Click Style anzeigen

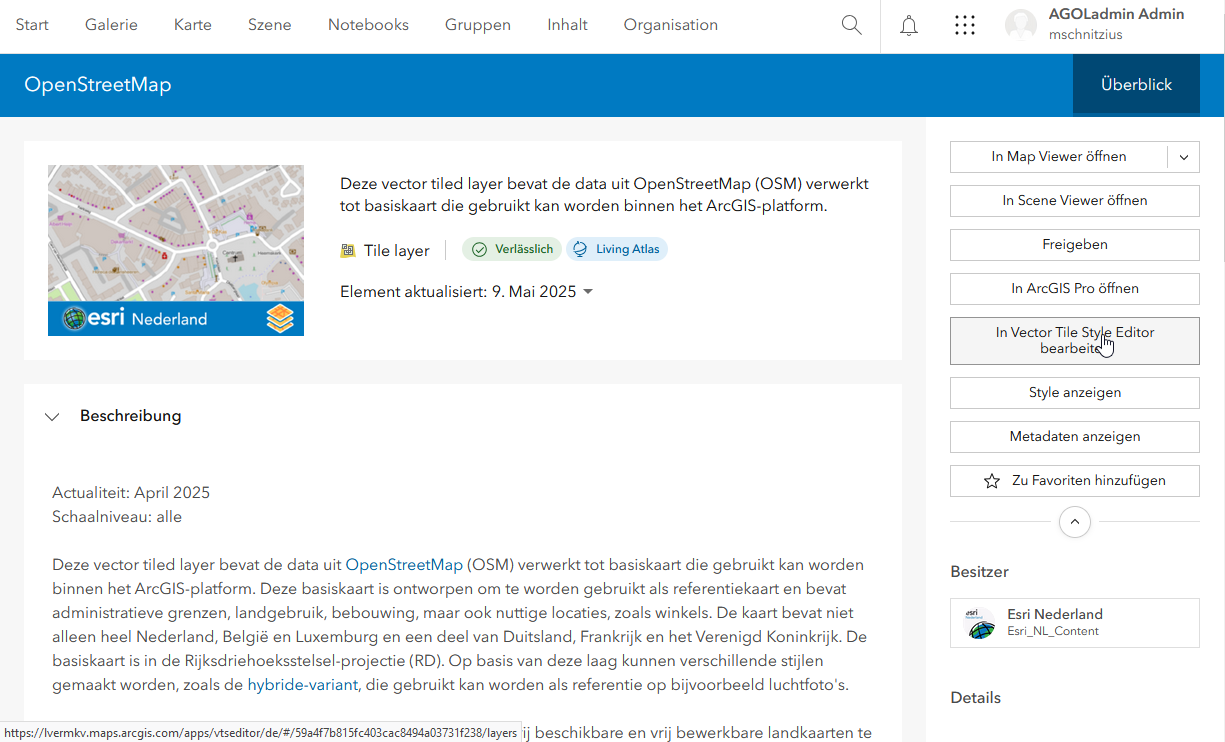tap(1075, 393)
